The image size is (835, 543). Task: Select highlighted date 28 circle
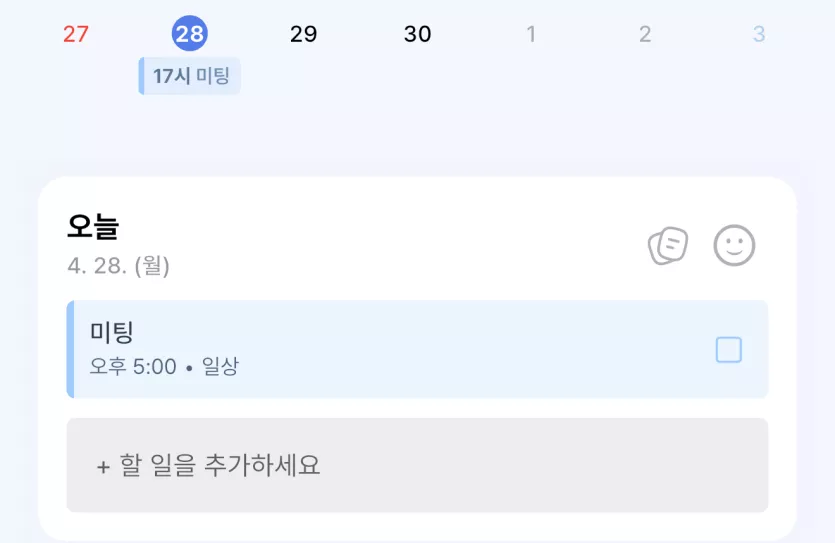coord(190,34)
